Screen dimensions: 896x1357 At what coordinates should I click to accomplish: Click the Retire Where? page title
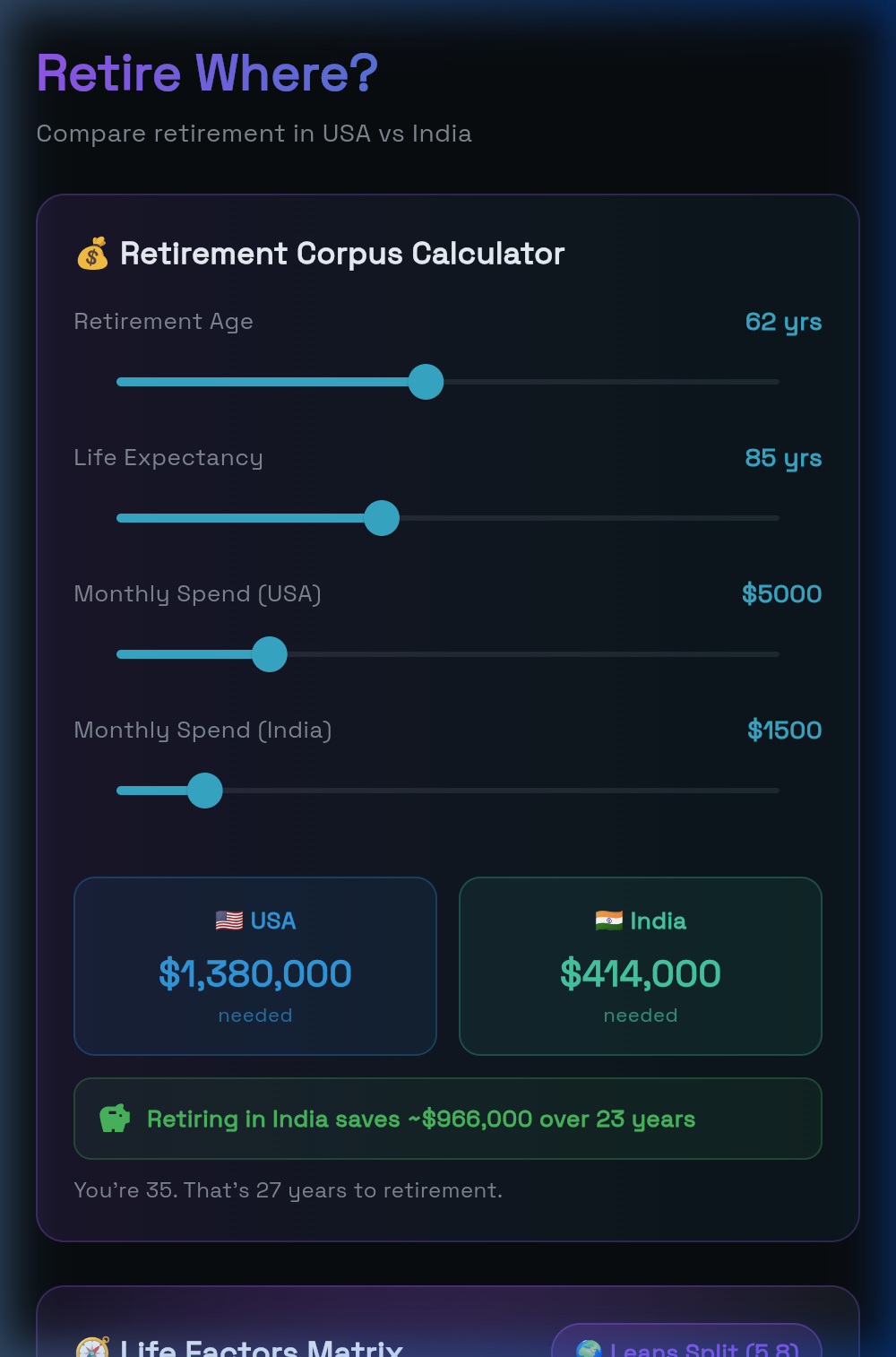(206, 74)
